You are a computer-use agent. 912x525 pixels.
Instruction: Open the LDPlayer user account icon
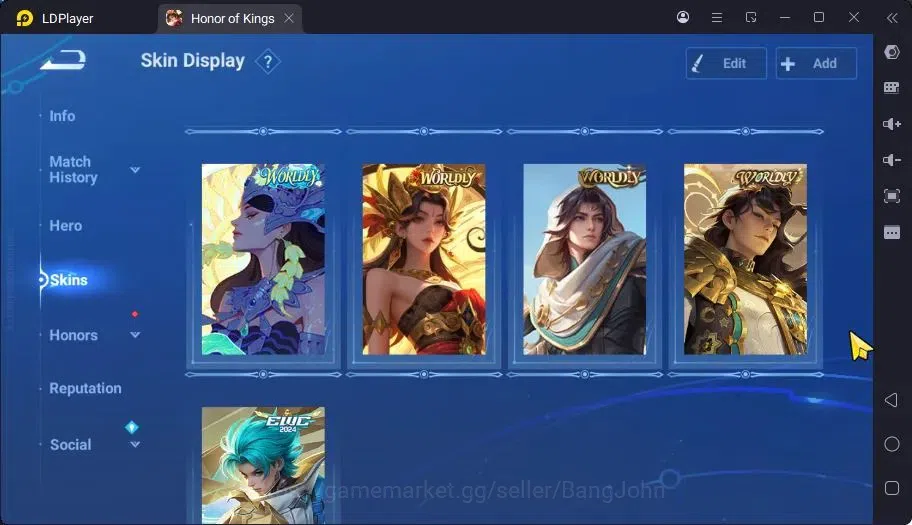(x=683, y=17)
